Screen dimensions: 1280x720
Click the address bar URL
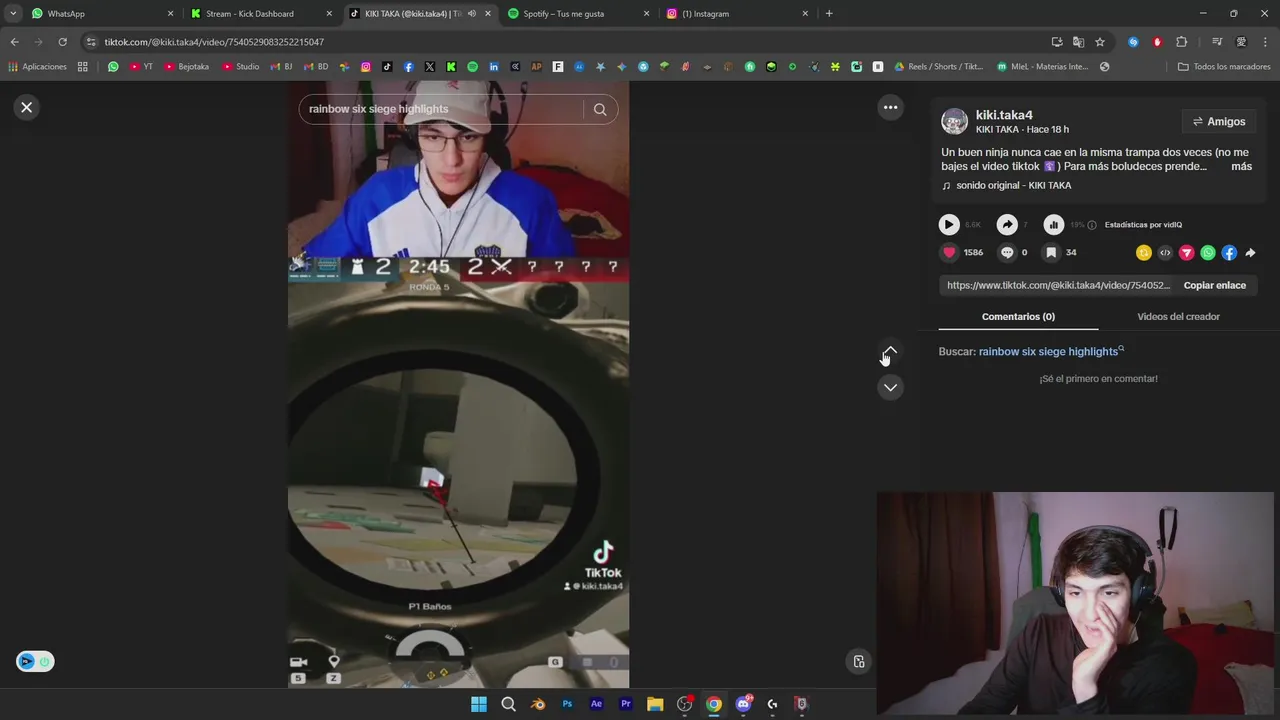[x=214, y=42]
